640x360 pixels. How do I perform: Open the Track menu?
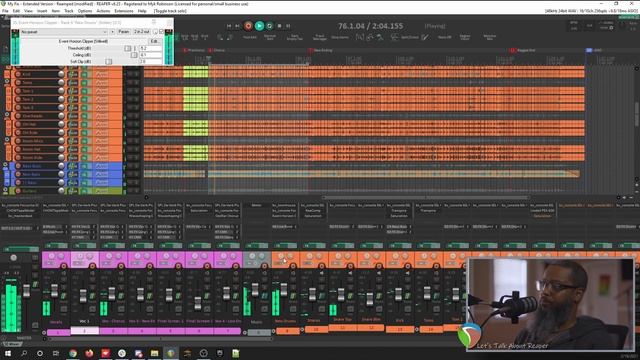point(69,11)
